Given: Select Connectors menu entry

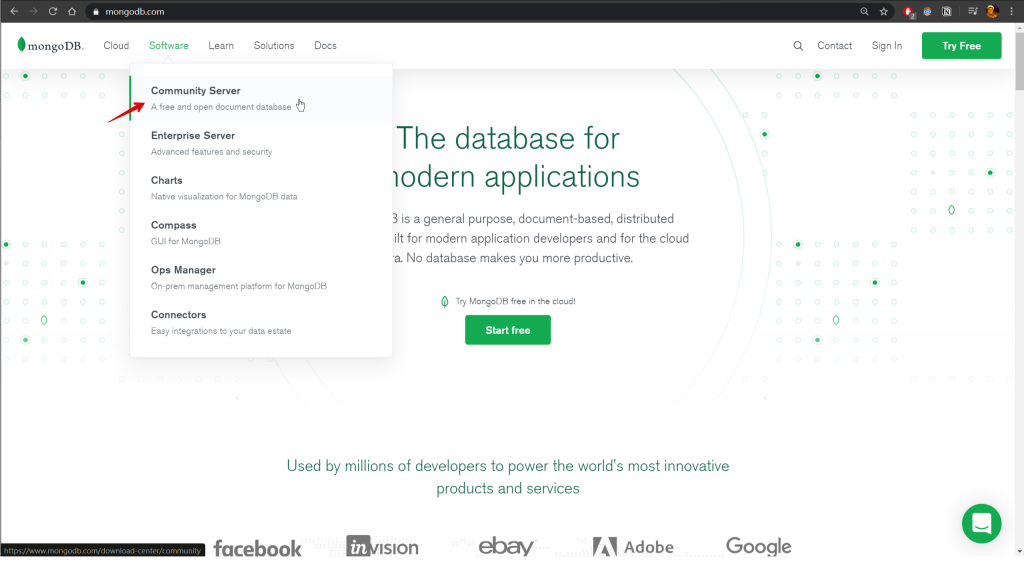Looking at the screenshot, I should click(x=261, y=323).
